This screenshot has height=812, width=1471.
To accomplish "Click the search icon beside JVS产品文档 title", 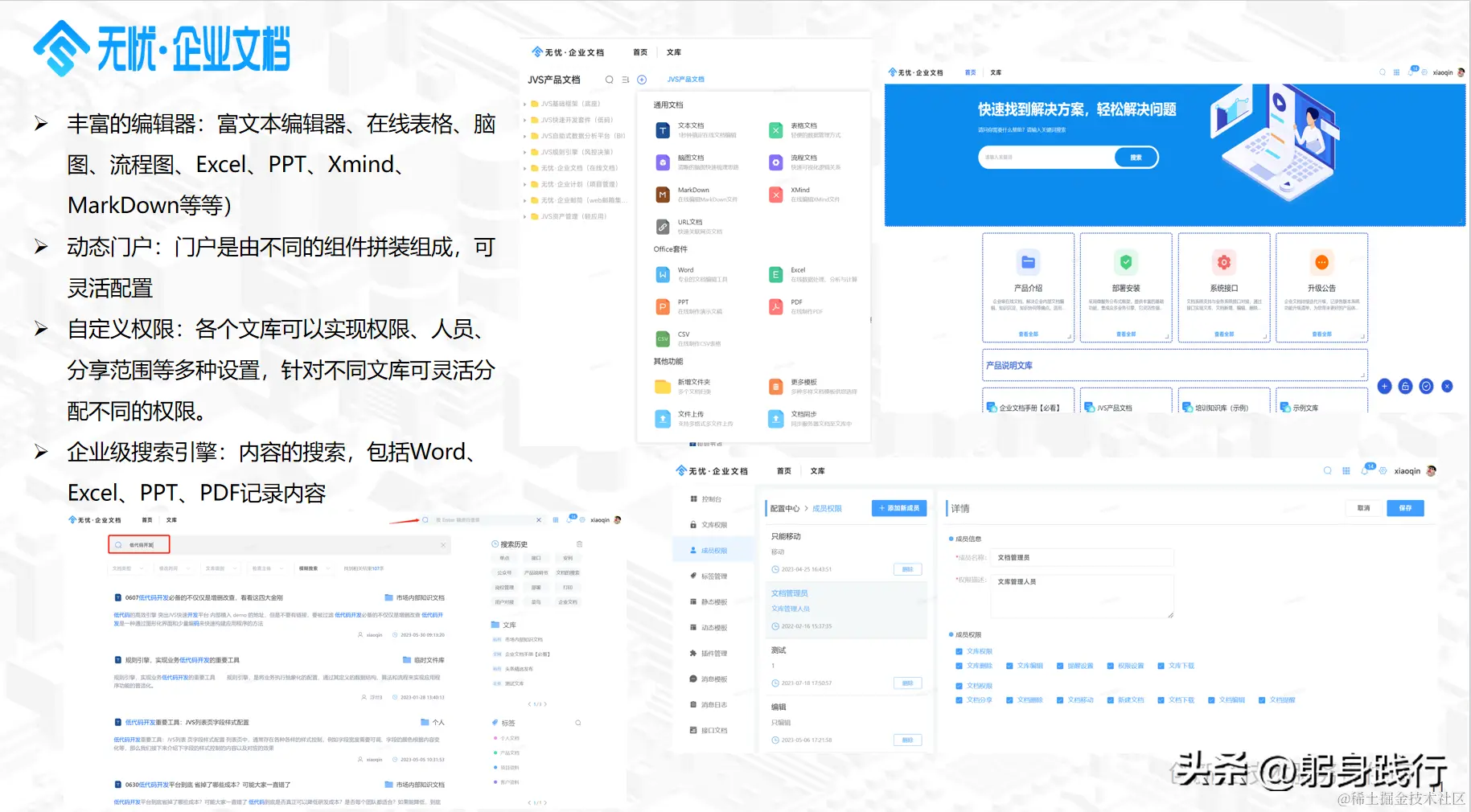I will click(609, 80).
